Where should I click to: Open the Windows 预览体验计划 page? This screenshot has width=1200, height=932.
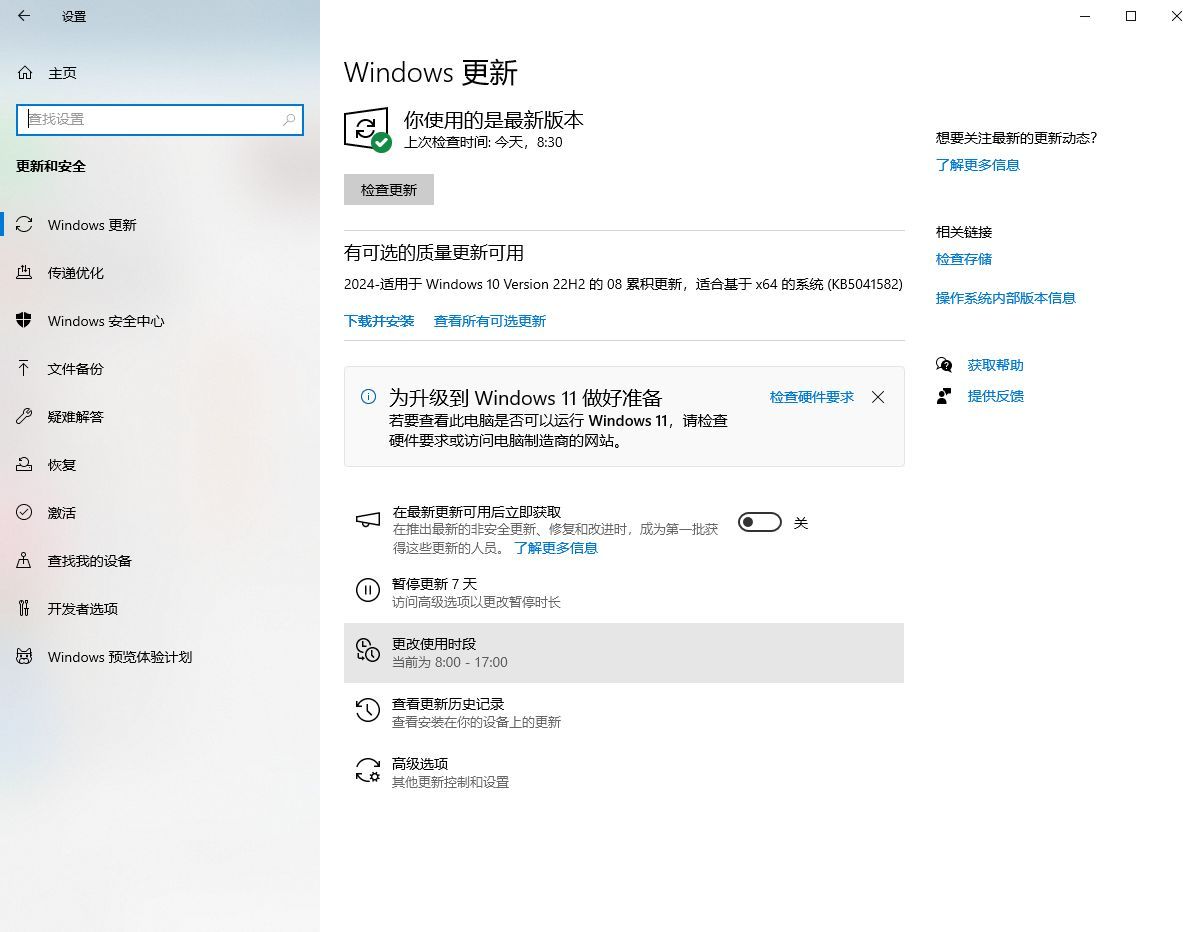[160, 657]
